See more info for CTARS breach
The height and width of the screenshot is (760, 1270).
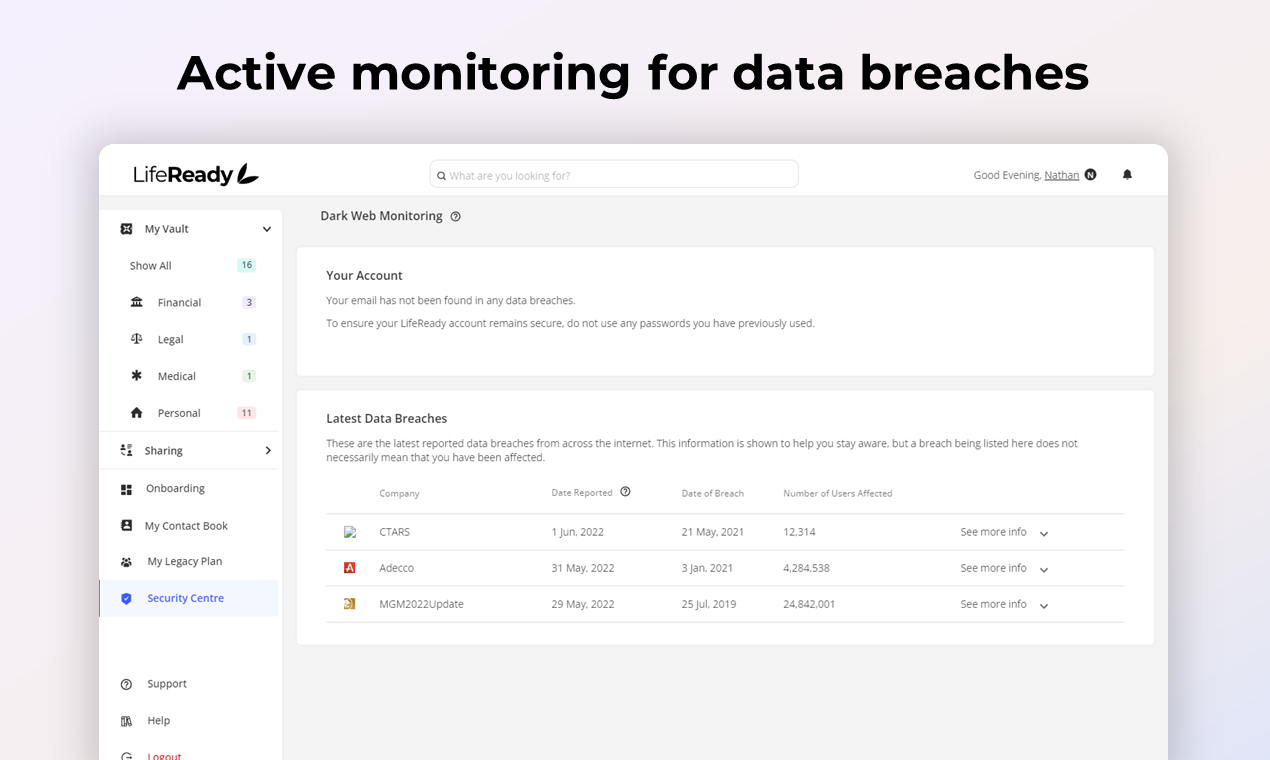pyautogui.click(x=993, y=532)
